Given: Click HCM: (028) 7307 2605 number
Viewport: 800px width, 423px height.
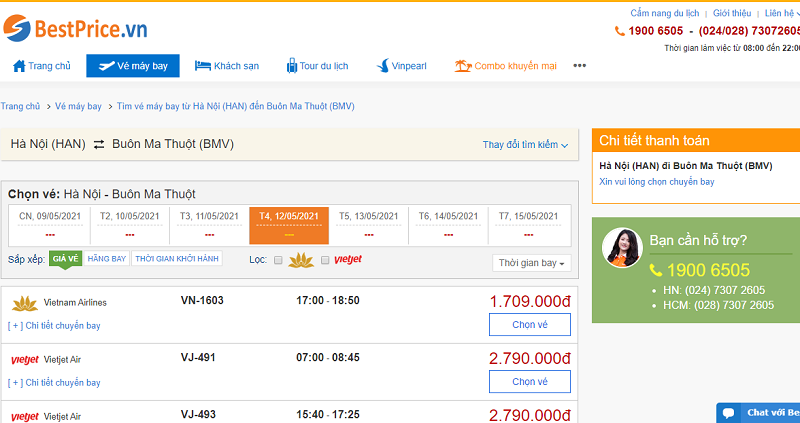Looking at the screenshot, I should 719,305.
